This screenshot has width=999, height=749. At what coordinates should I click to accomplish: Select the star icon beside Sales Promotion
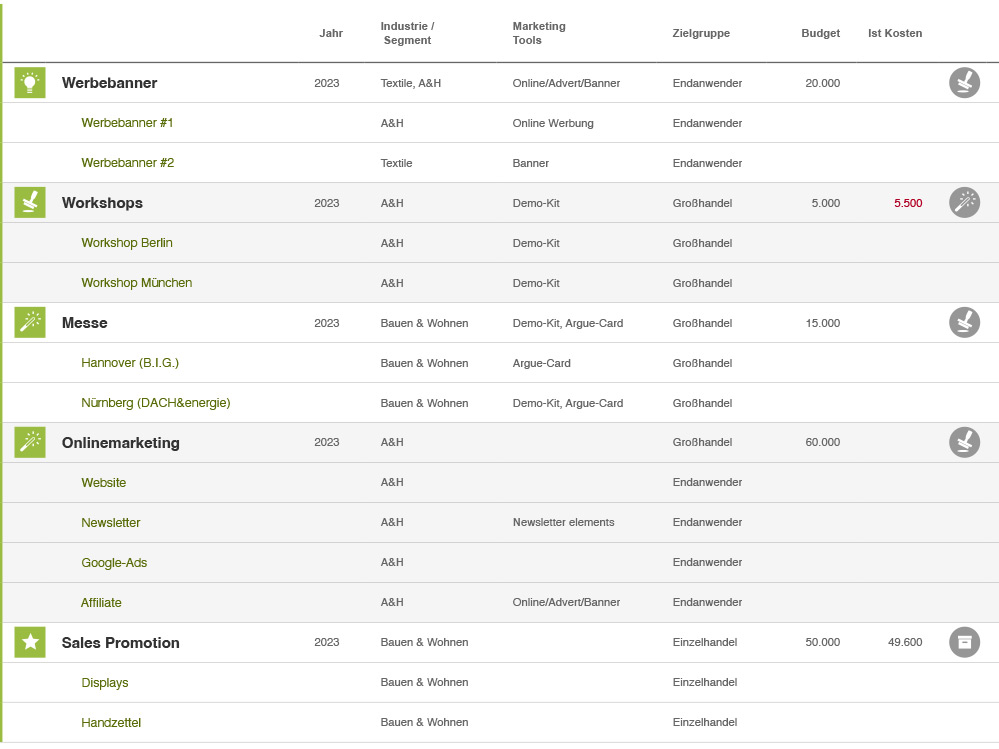[29, 642]
